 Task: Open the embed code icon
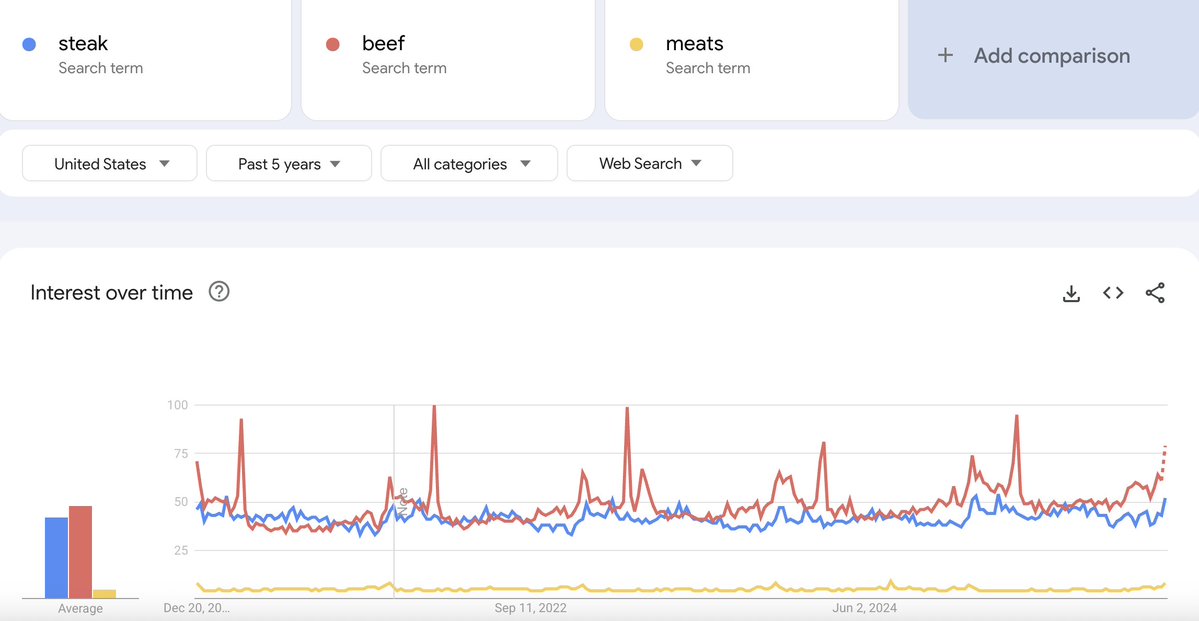pos(1113,293)
